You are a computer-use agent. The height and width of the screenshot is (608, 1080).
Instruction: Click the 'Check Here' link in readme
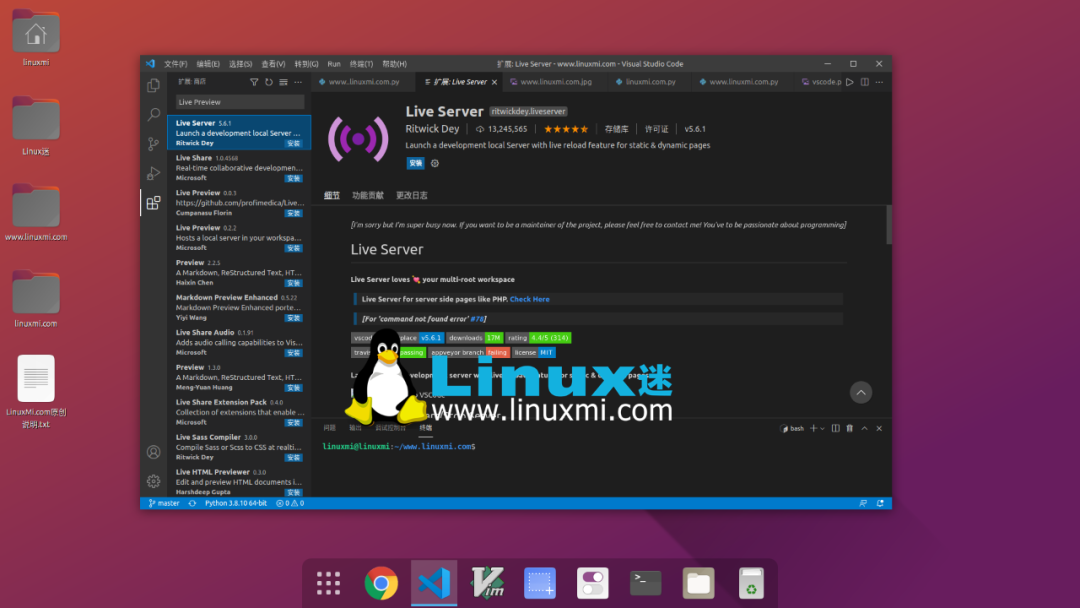529,299
